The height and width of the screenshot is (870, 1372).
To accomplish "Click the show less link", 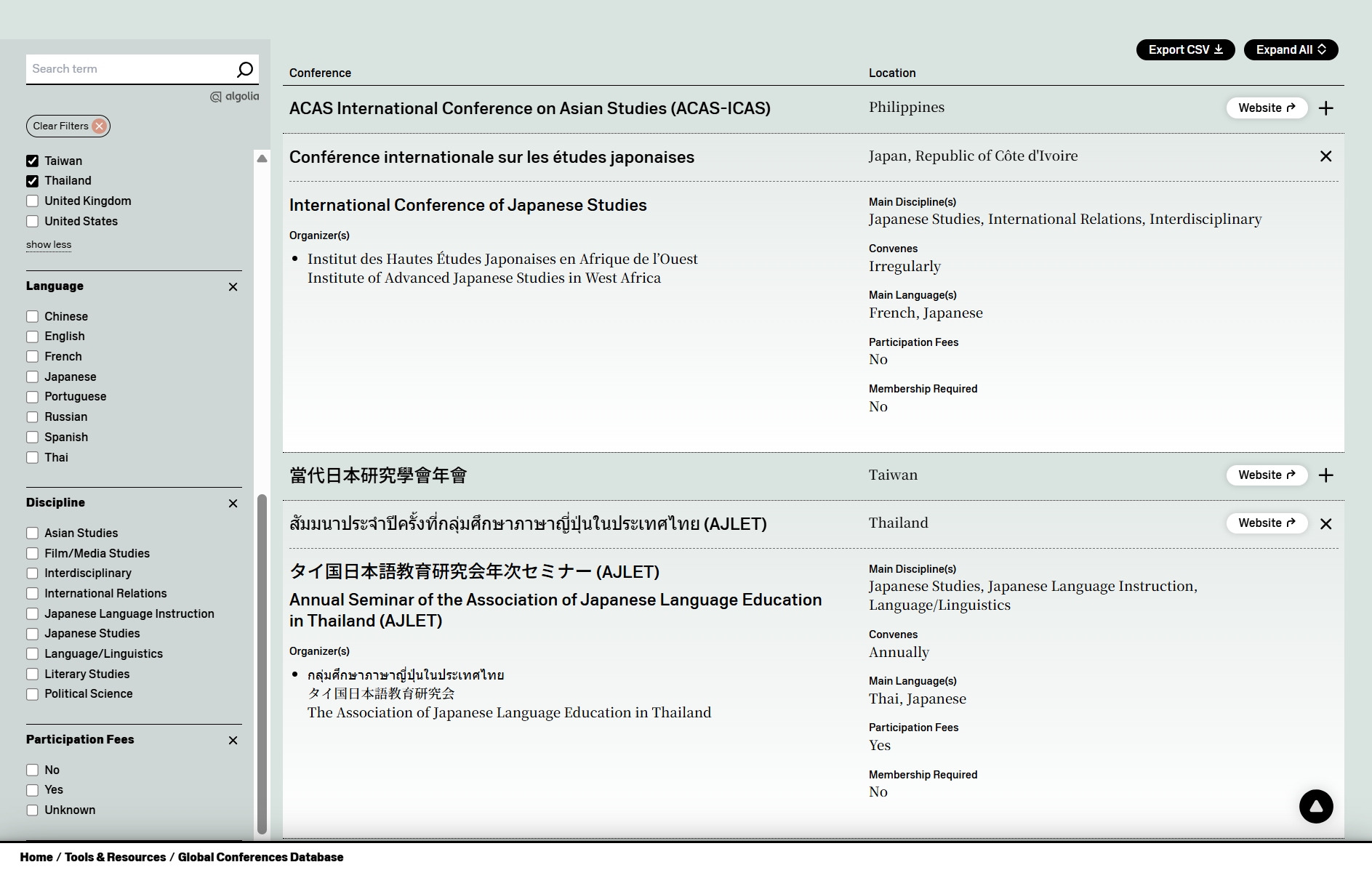I will [x=49, y=245].
